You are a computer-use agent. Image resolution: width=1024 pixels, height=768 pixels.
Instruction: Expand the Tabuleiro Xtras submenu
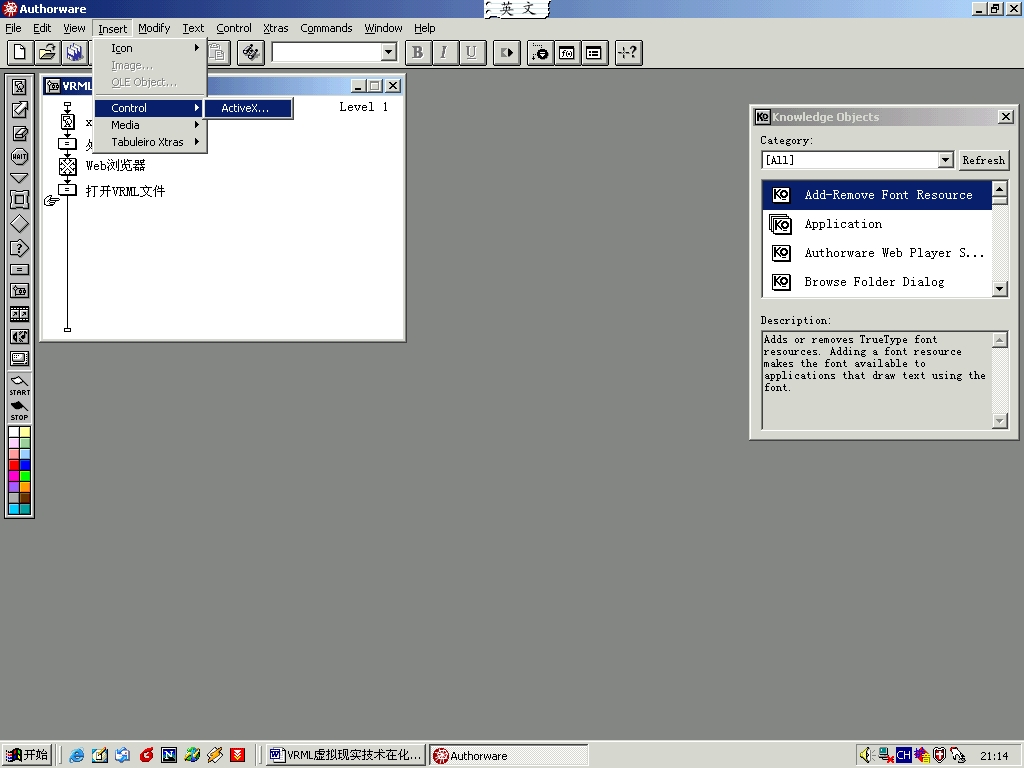point(150,142)
